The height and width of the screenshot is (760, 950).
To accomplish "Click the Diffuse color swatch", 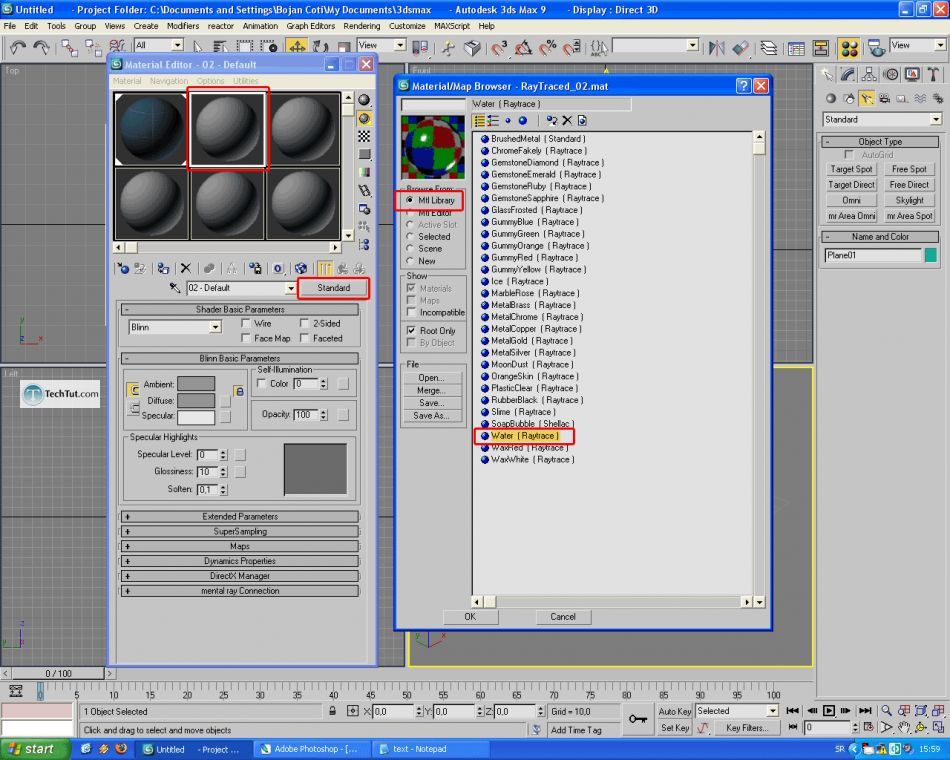I will tap(196, 400).
